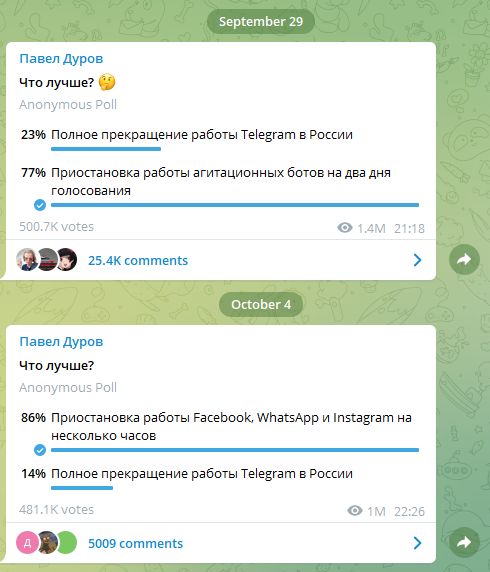The width and height of the screenshot is (490, 572).
Task: Select option Полное прекращение работы Telegram with 23%
Action: click(201, 135)
